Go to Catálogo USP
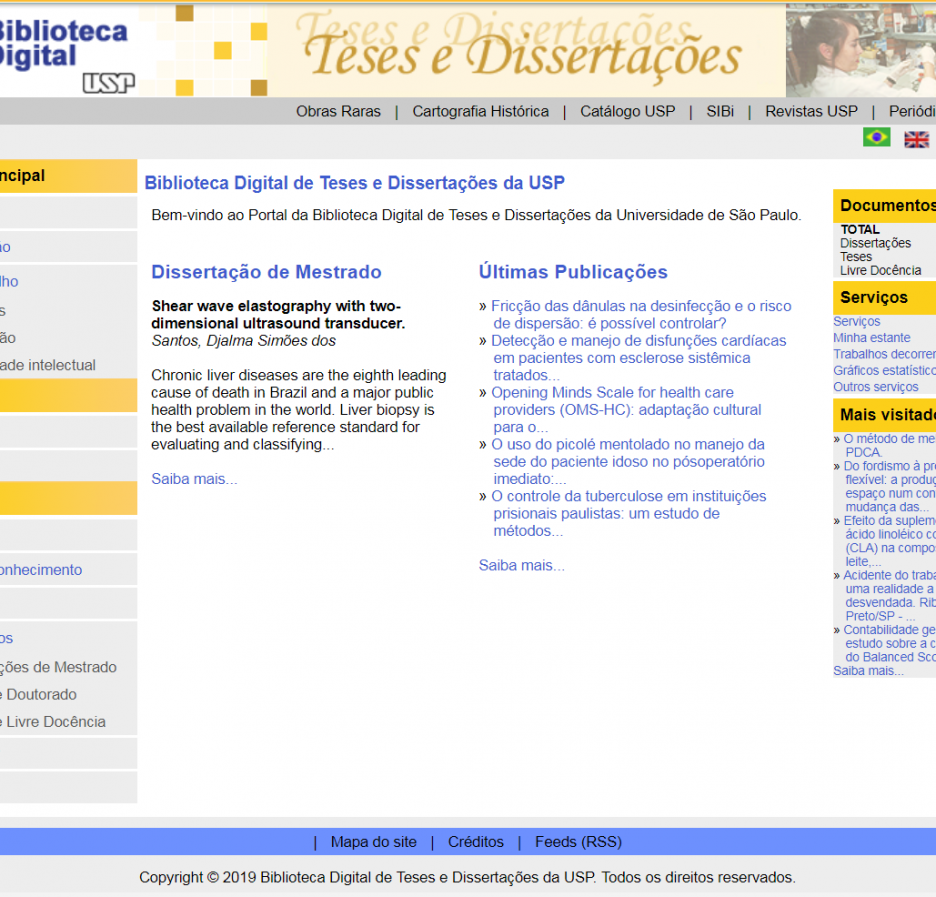Image resolution: width=936 pixels, height=897 pixels. [x=627, y=112]
